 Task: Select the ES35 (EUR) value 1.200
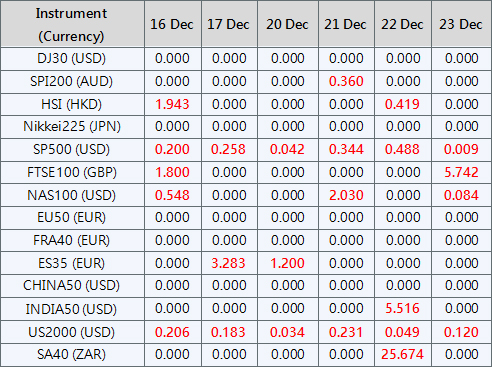tap(287, 263)
